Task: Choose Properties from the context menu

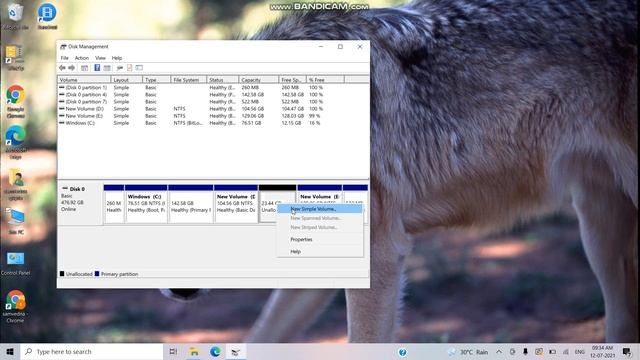Action: point(320,240)
